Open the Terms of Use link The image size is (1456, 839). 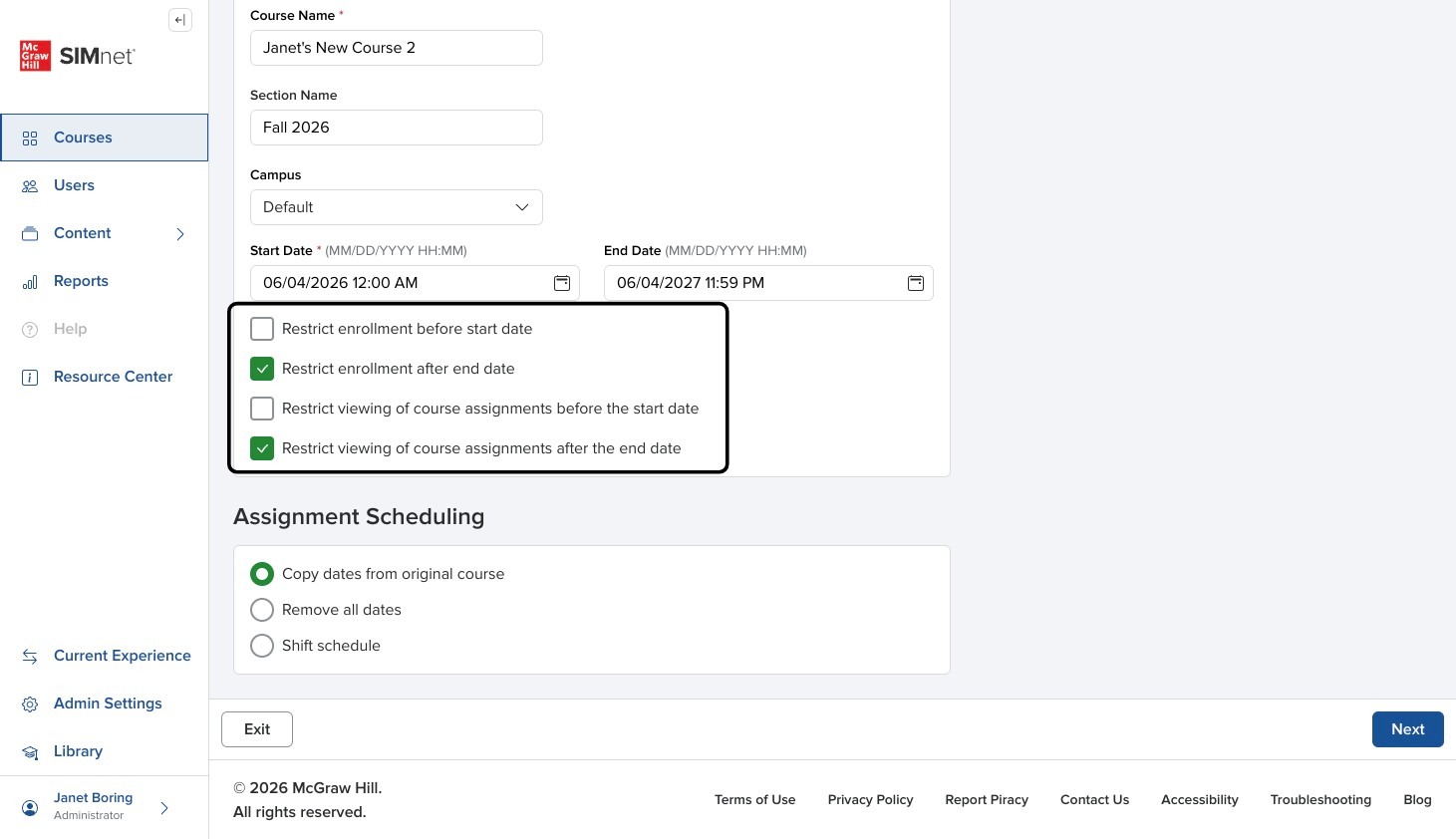[x=755, y=800]
